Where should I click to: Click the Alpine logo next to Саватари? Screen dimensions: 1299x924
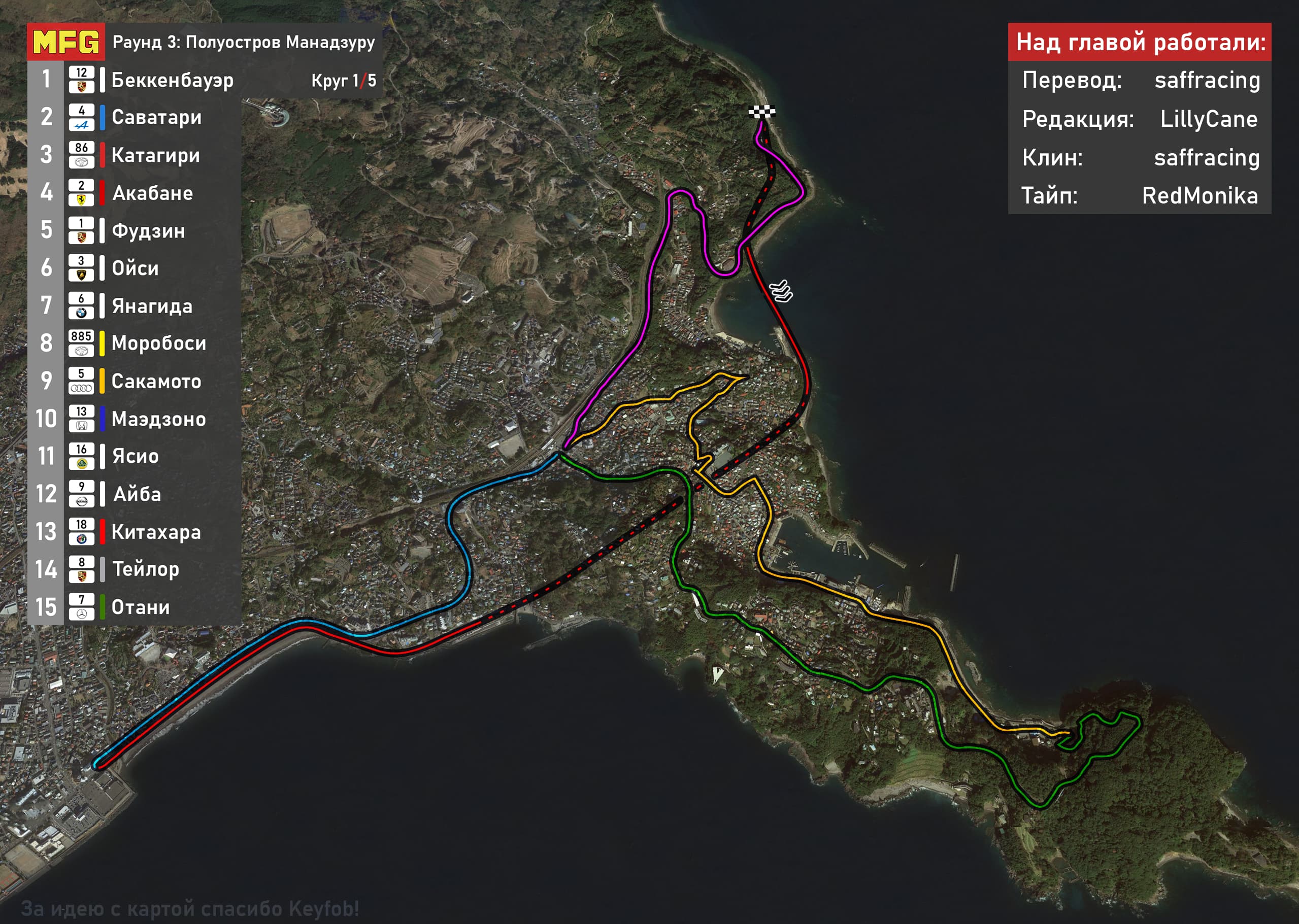click(81, 125)
